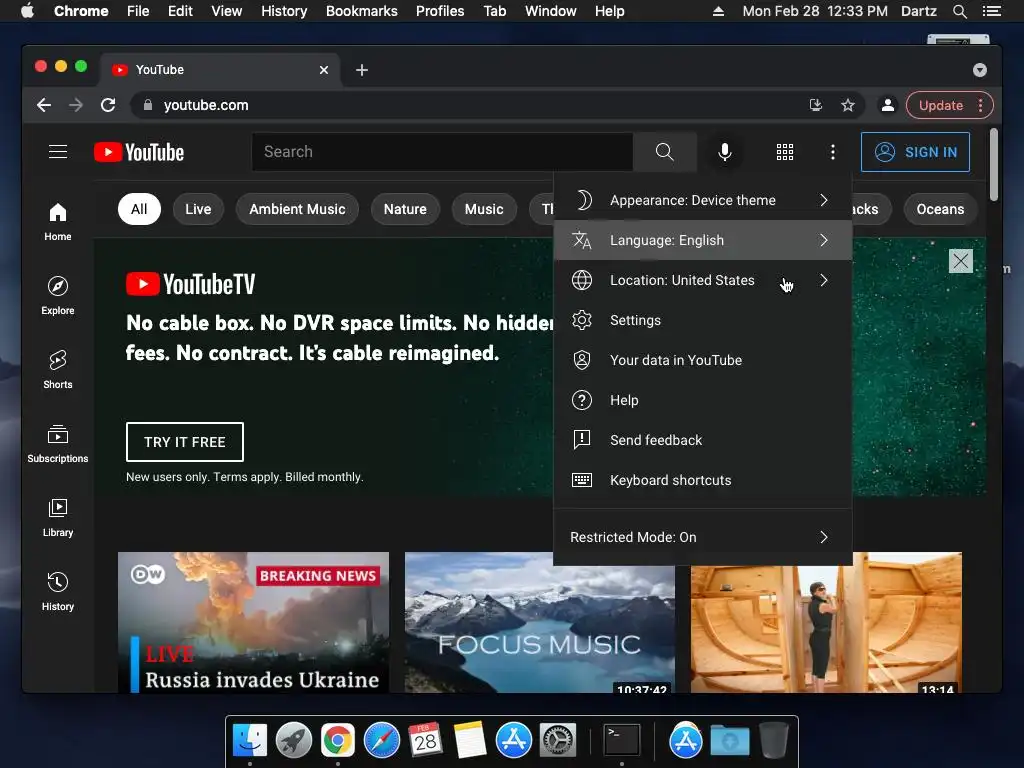Screen dimensions: 1024x768
Task: Open Location: United States submenu
Action: pyautogui.click(x=703, y=280)
